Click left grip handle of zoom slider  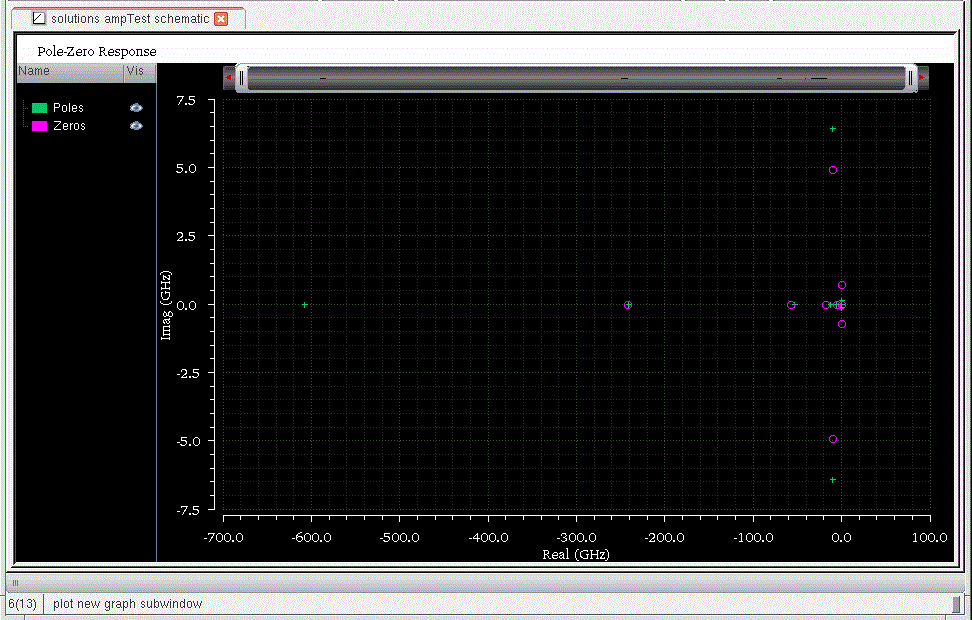(241, 77)
